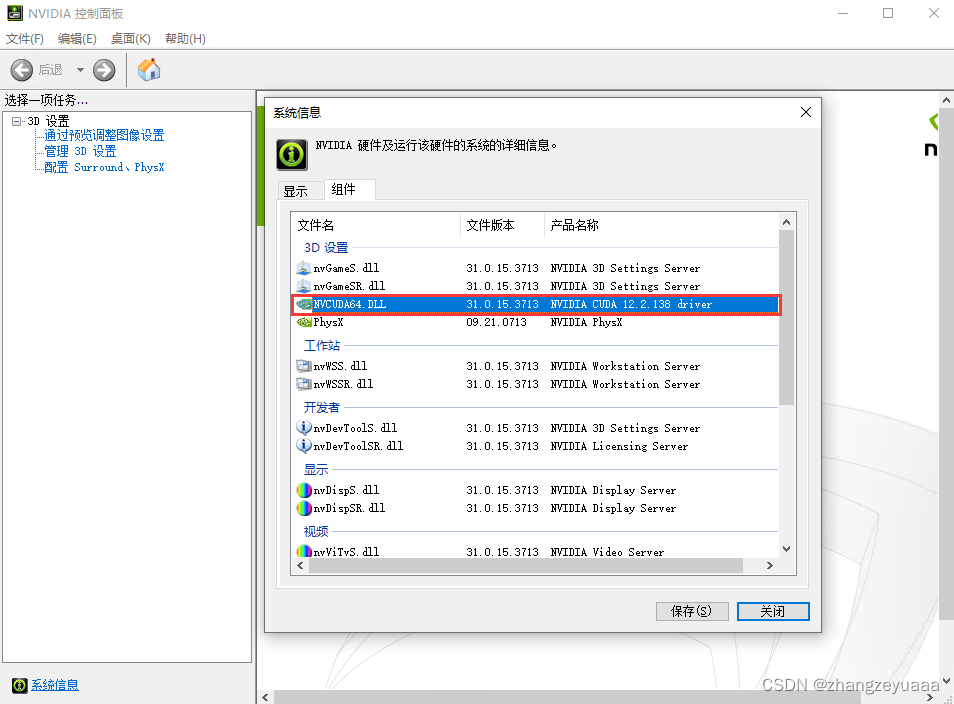Click list horizontal scrollbar right arrow

tap(770, 565)
